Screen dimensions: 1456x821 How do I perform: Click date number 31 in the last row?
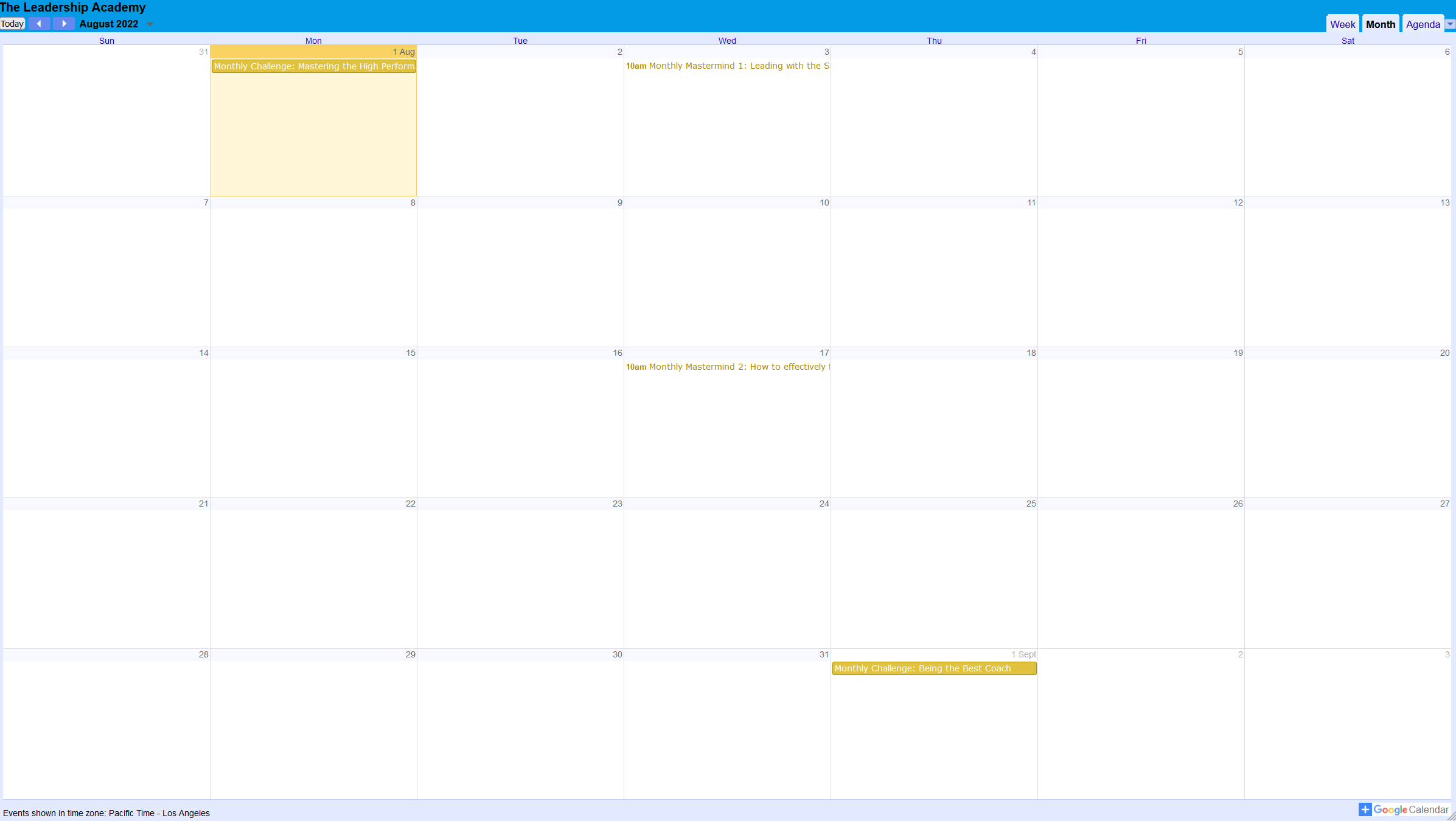coord(824,654)
